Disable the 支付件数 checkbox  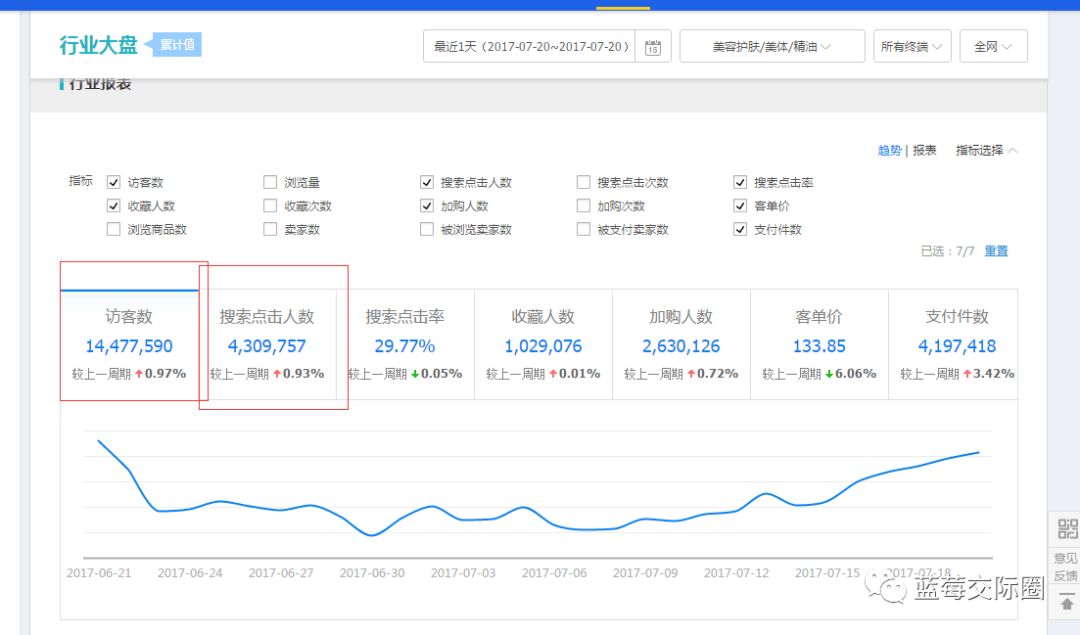pos(740,229)
